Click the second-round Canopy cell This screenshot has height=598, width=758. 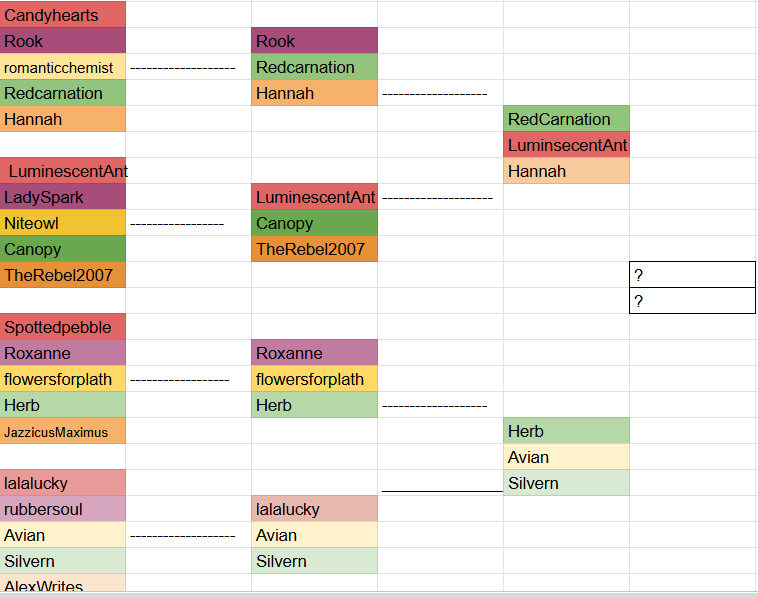click(314, 223)
